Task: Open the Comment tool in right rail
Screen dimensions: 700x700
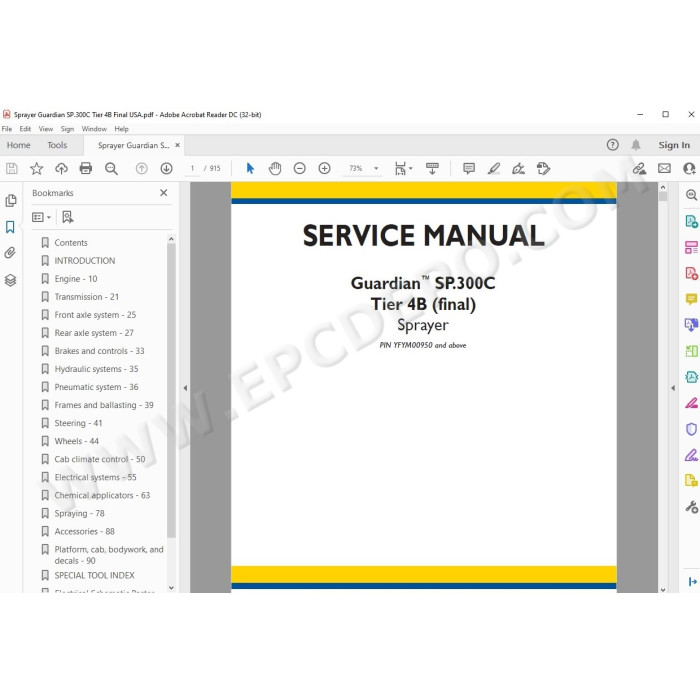Action: pyautogui.click(x=691, y=299)
